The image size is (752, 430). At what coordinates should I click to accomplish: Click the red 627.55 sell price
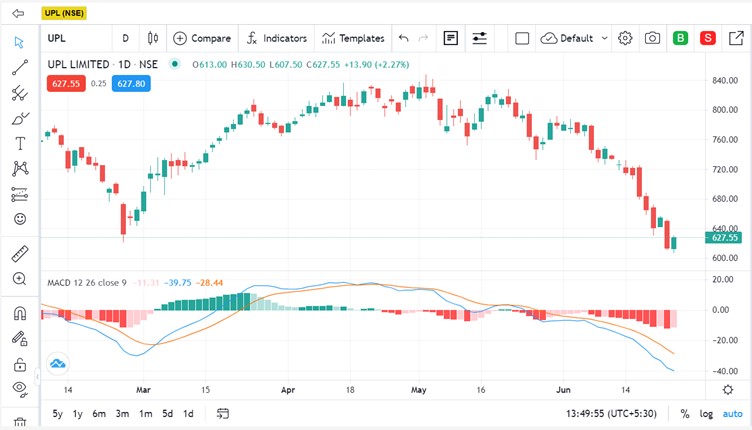[x=66, y=83]
